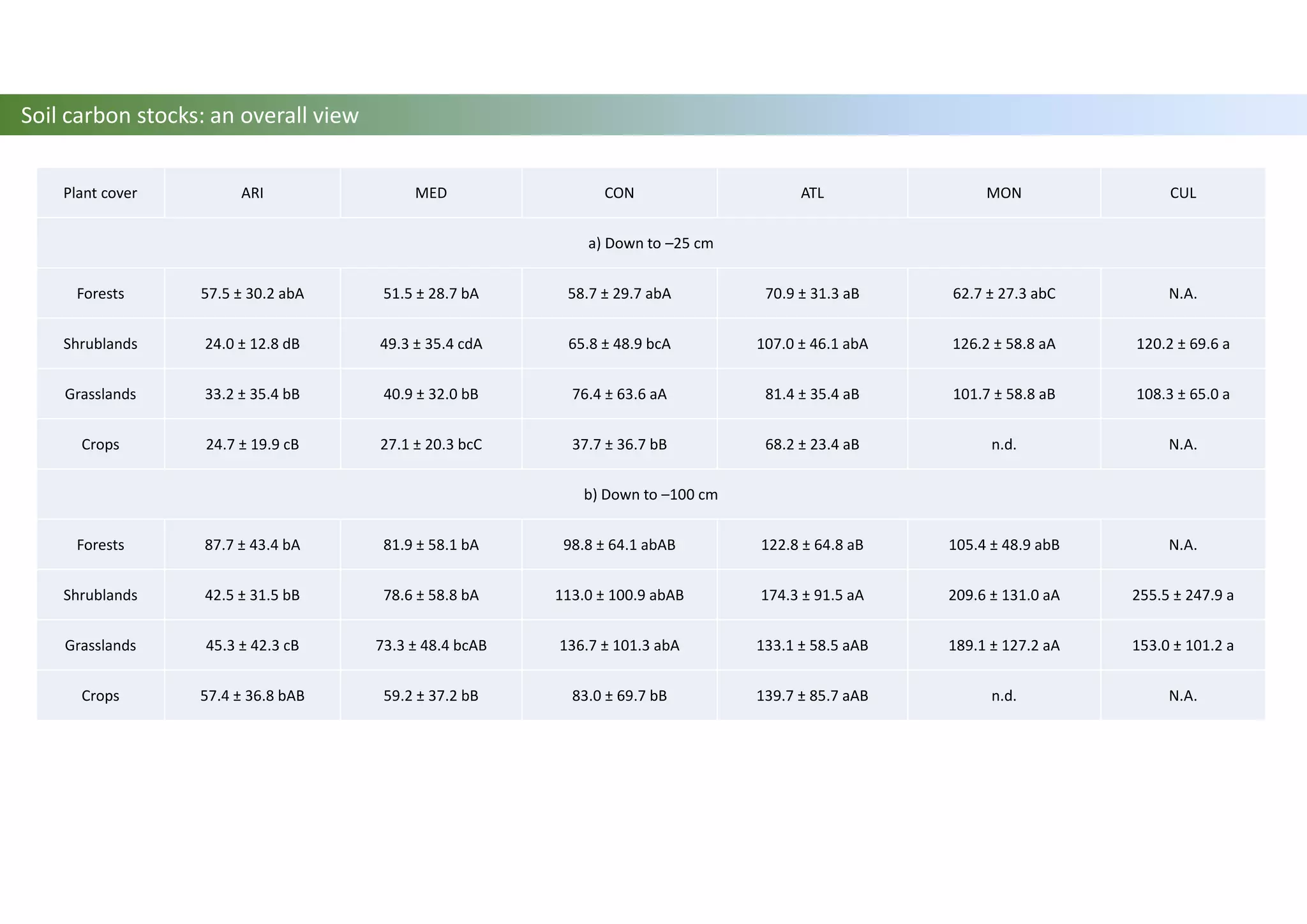Click cell '40.9 ± 32.0 bB'

tap(431, 394)
